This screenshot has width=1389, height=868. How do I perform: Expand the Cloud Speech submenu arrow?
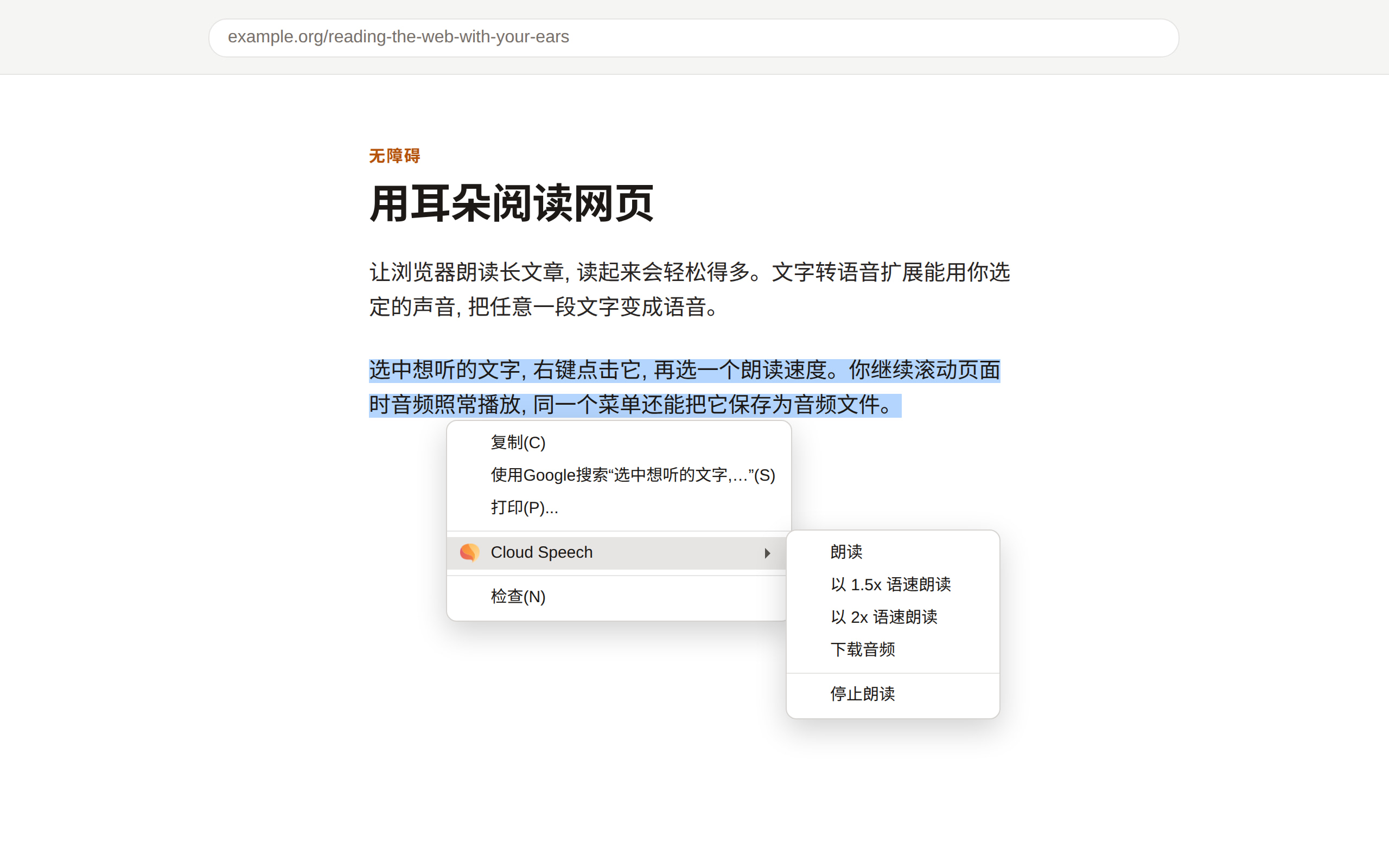click(x=767, y=553)
